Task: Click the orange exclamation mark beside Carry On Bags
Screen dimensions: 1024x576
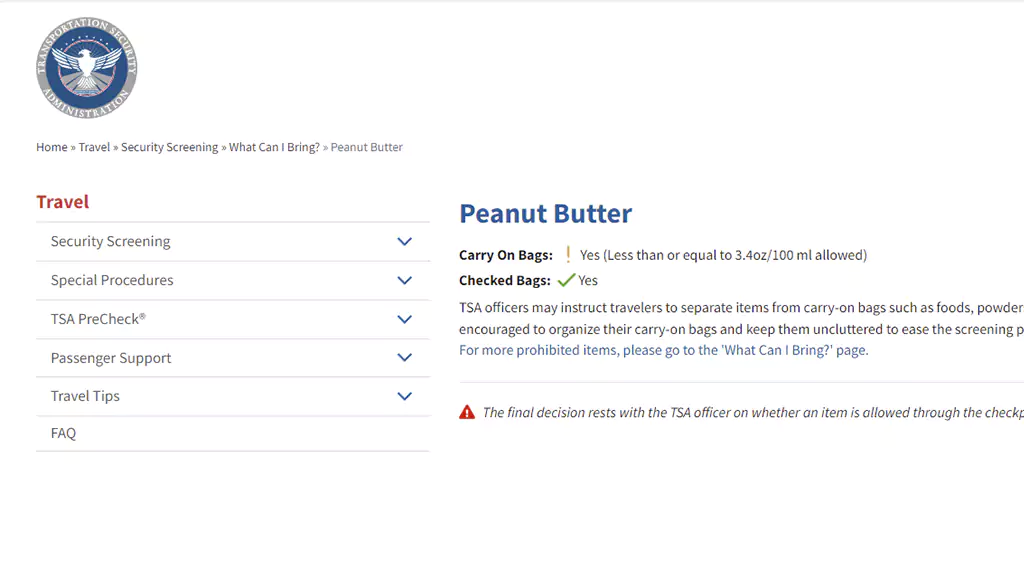Action: 568,255
